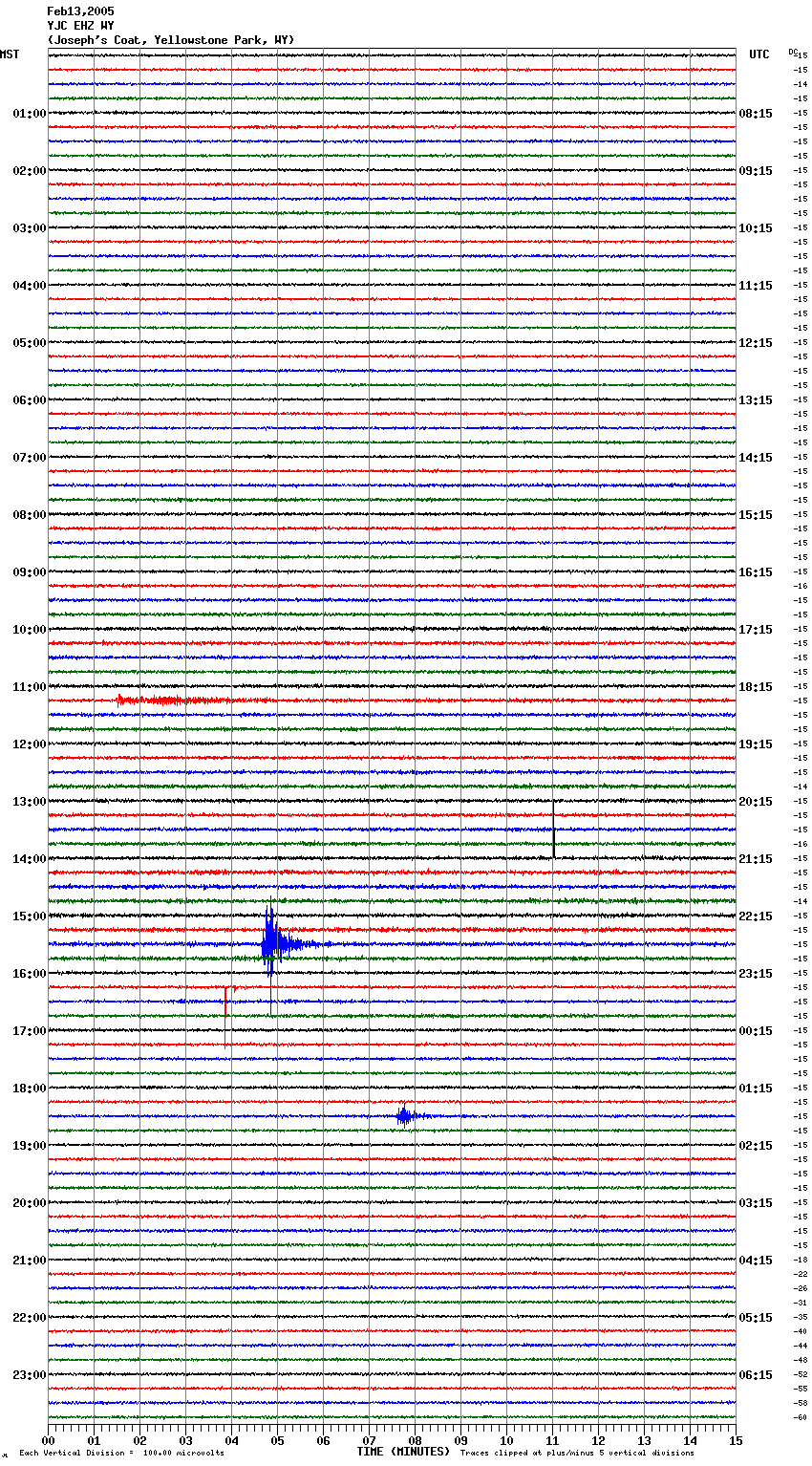Click the 17:15 UTC label
Screen dimensions: 812x1466
coord(756,630)
